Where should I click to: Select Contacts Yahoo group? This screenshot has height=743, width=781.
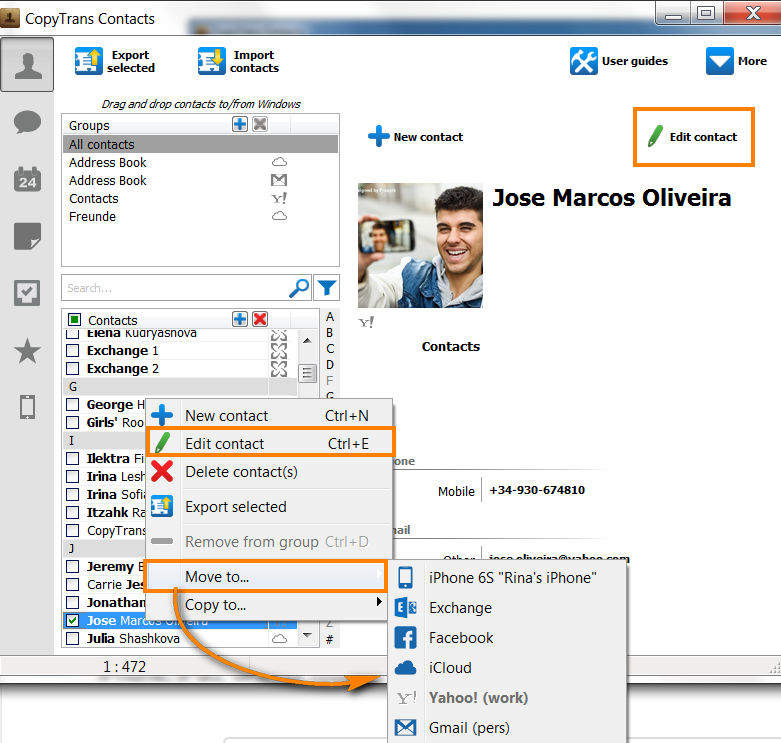(200, 198)
